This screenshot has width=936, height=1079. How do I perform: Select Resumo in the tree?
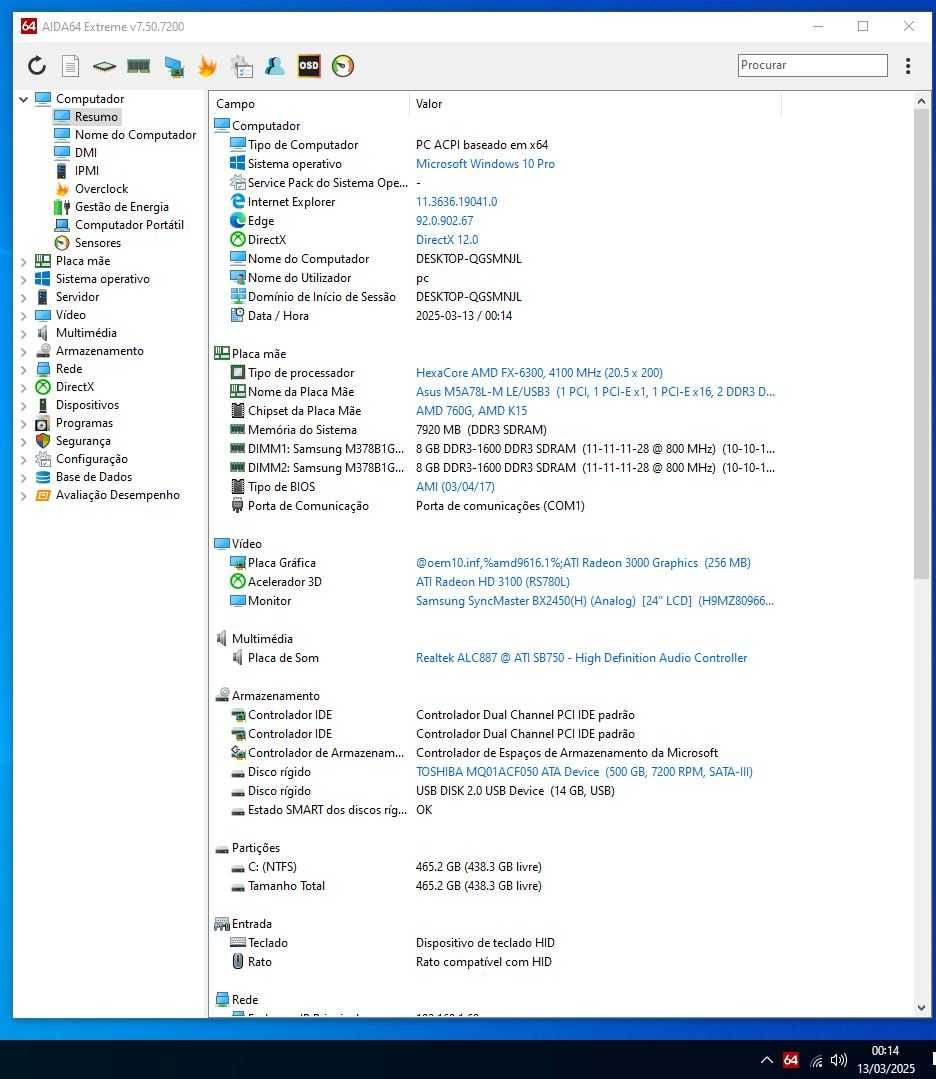pyautogui.click(x=96, y=117)
